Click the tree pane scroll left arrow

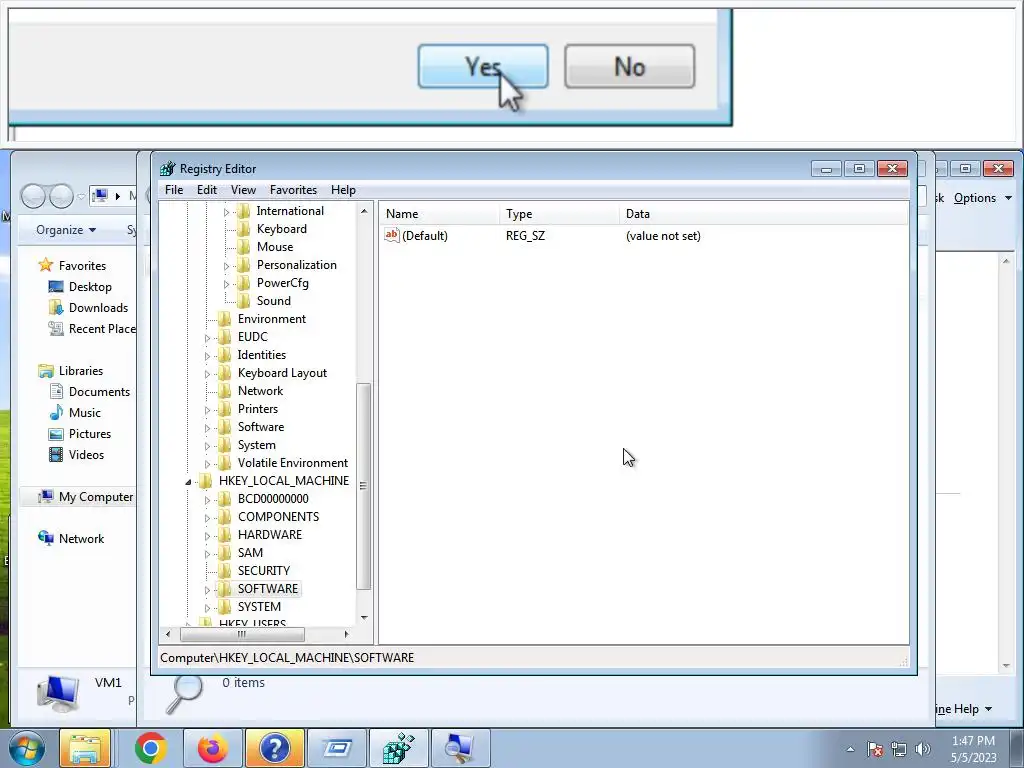click(x=168, y=634)
